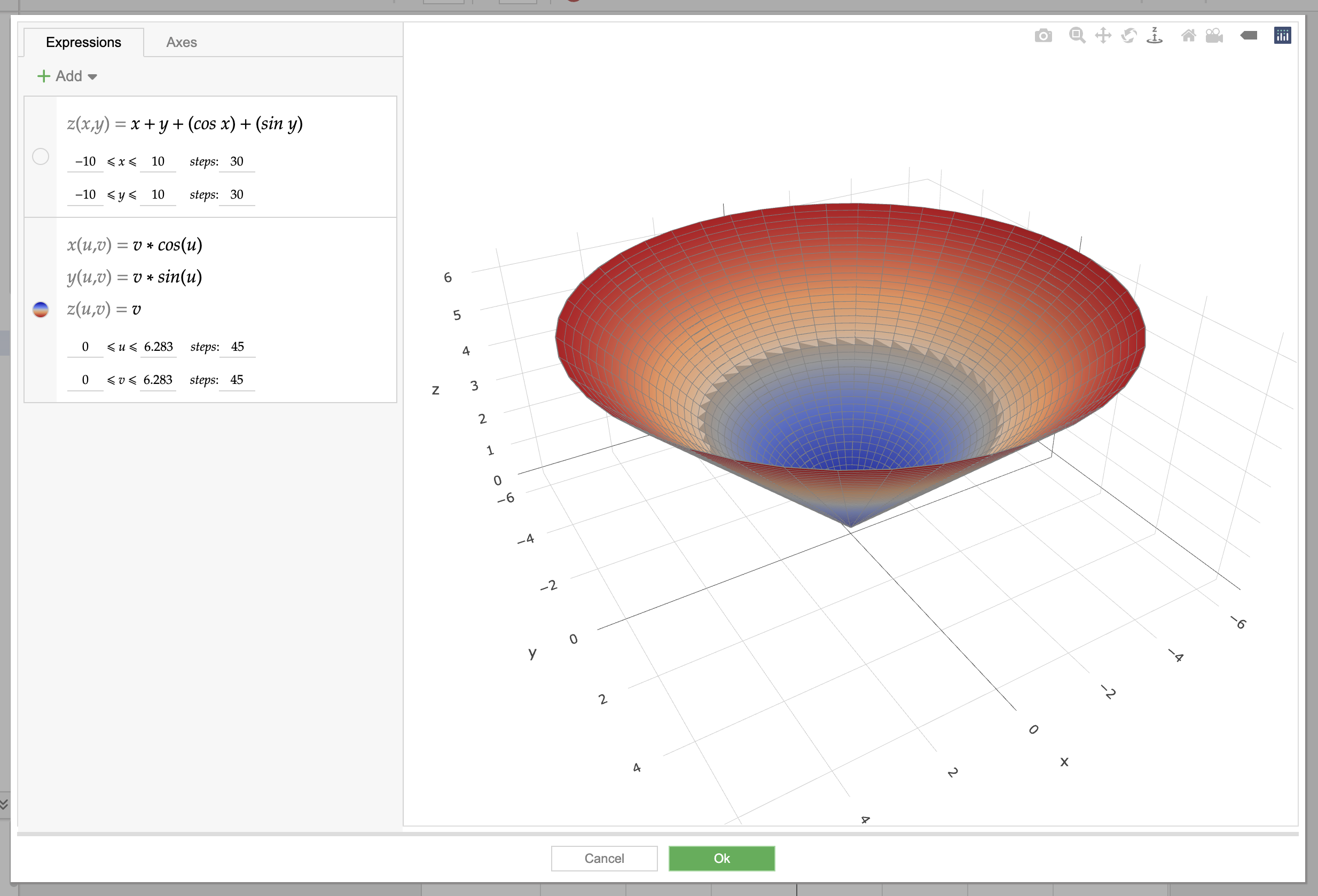Click z-axis tick label 3
The height and width of the screenshot is (896, 1318).
pyautogui.click(x=474, y=386)
